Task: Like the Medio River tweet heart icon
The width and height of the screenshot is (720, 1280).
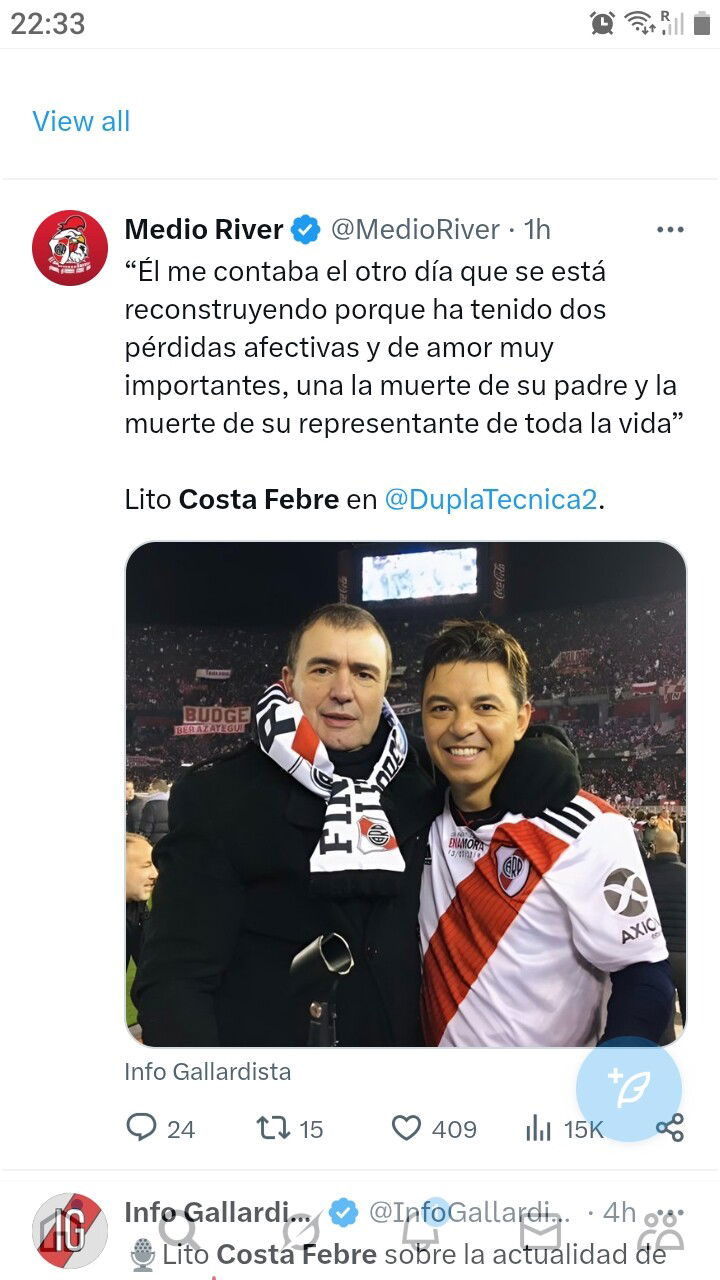Action: click(406, 1128)
